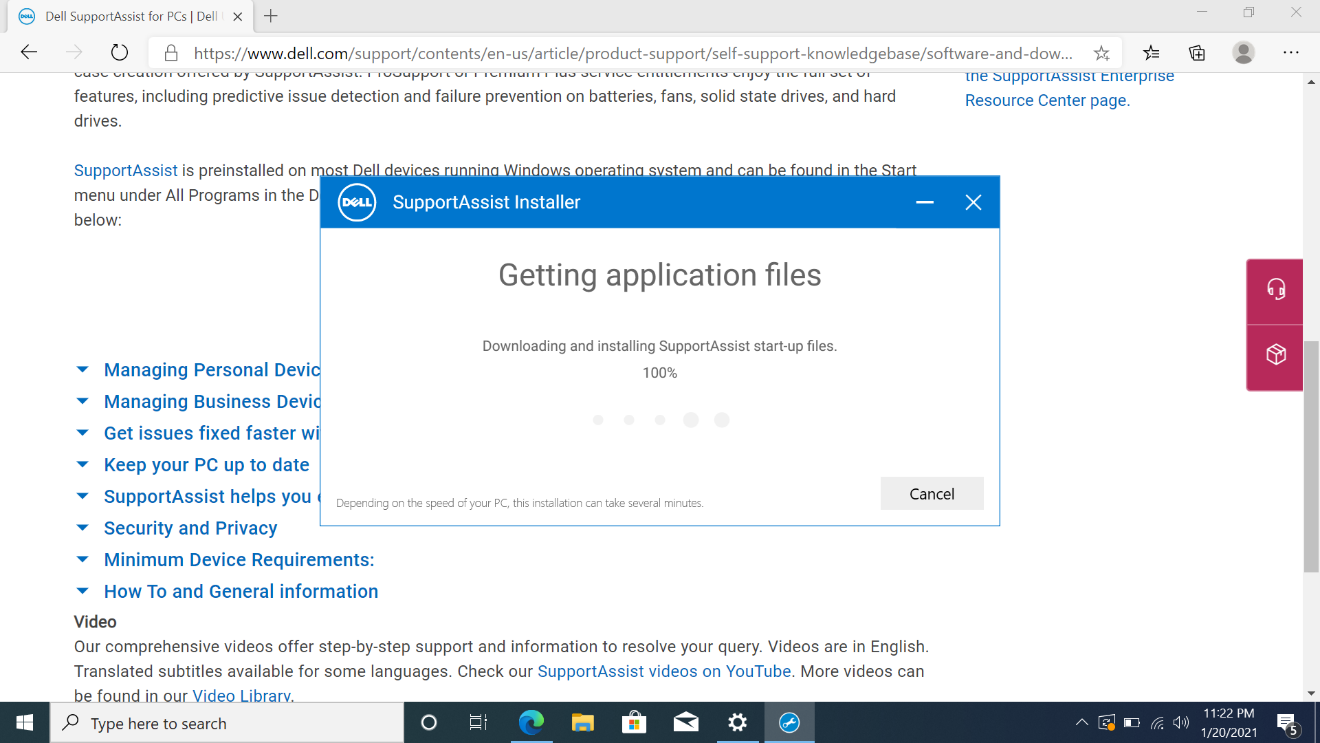Select the Dell SupportAssist for PCs tab

(x=130, y=16)
